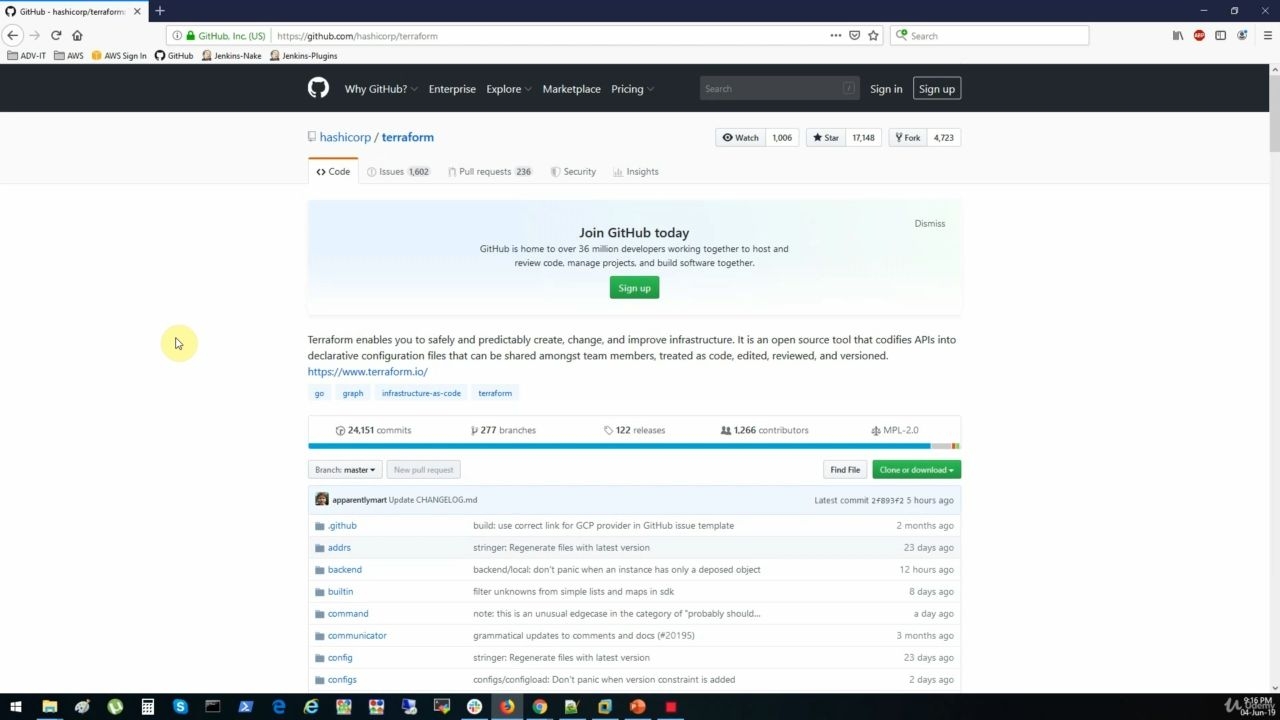Image resolution: width=1280 pixels, height=720 pixels.
Task: Open the hashicorp organization link
Action: click(345, 137)
